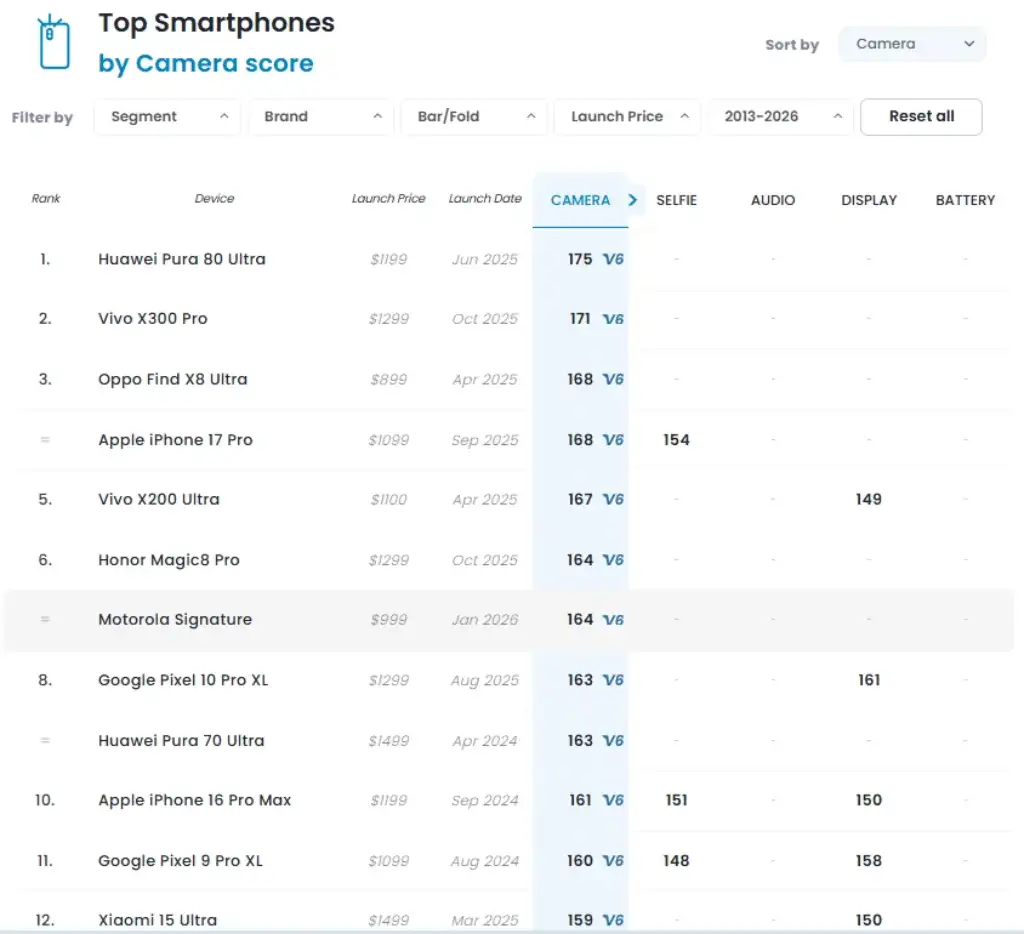
Task: Click the 161 display score for Pixel 10 Pro XL
Action: coord(868,680)
